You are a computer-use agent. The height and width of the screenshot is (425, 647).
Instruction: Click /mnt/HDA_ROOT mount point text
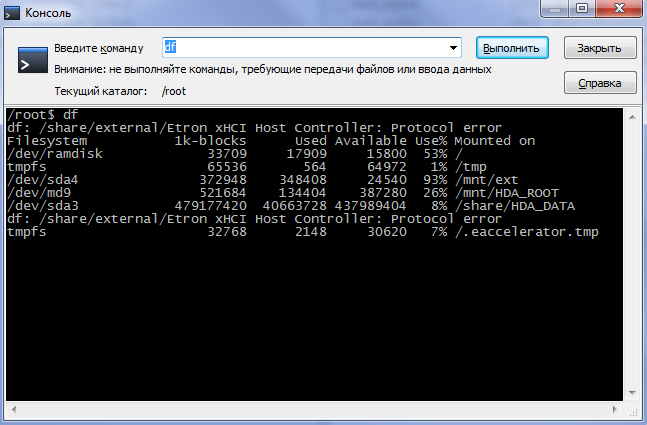[x=507, y=193]
